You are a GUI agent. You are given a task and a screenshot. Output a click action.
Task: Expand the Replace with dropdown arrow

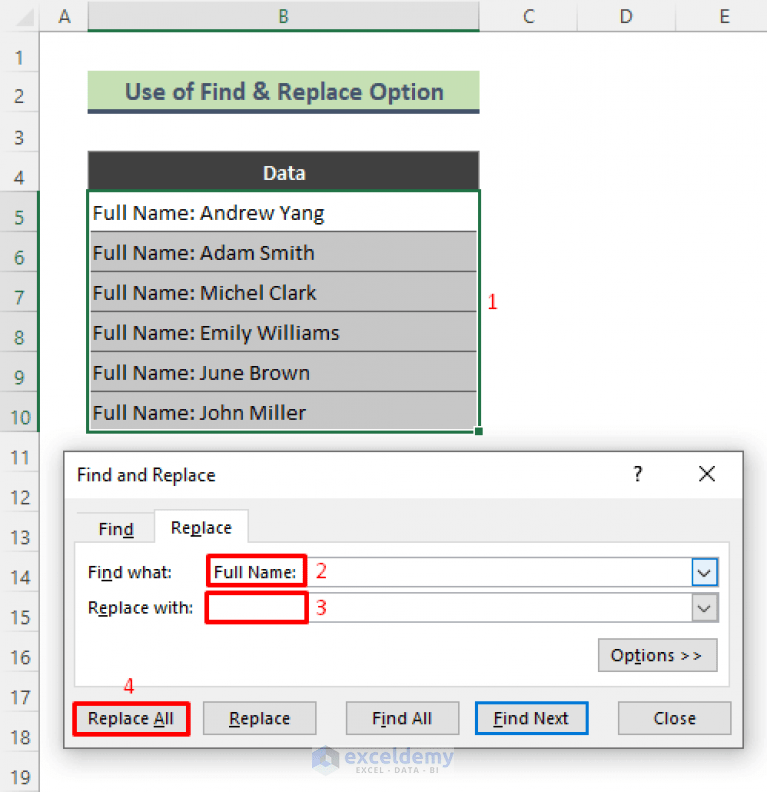[x=704, y=608]
